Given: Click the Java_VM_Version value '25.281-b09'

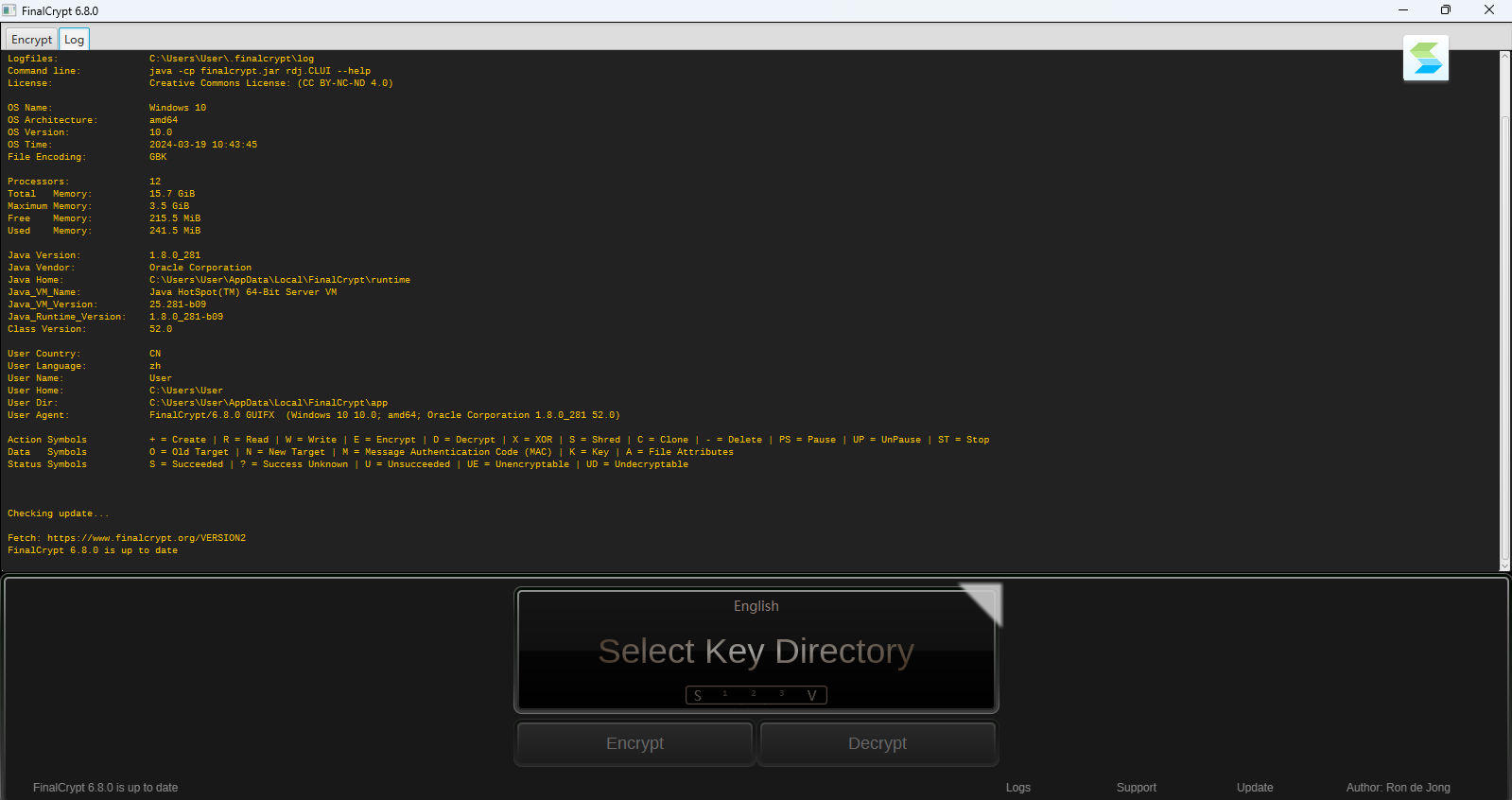Looking at the screenshot, I should [x=178, y=304].
